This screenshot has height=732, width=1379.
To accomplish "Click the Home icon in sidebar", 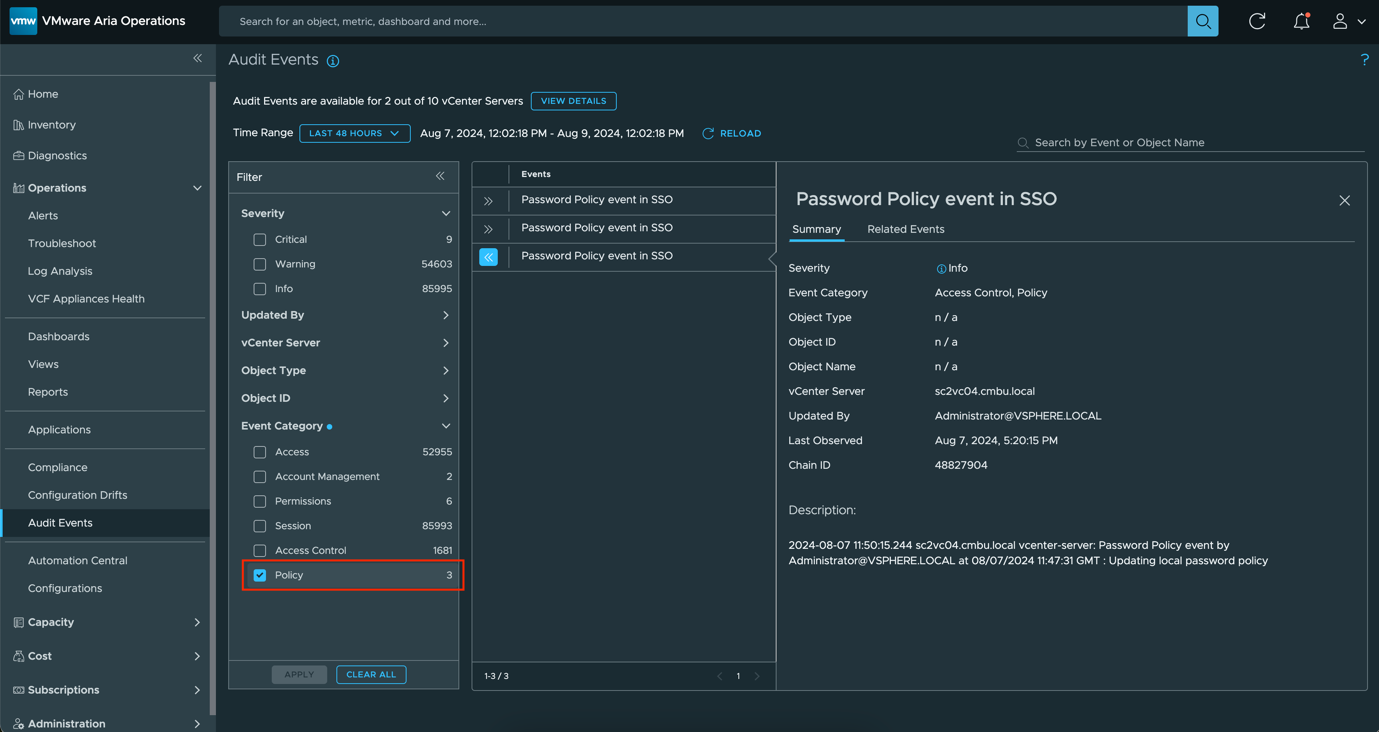I will click(18, 94).
